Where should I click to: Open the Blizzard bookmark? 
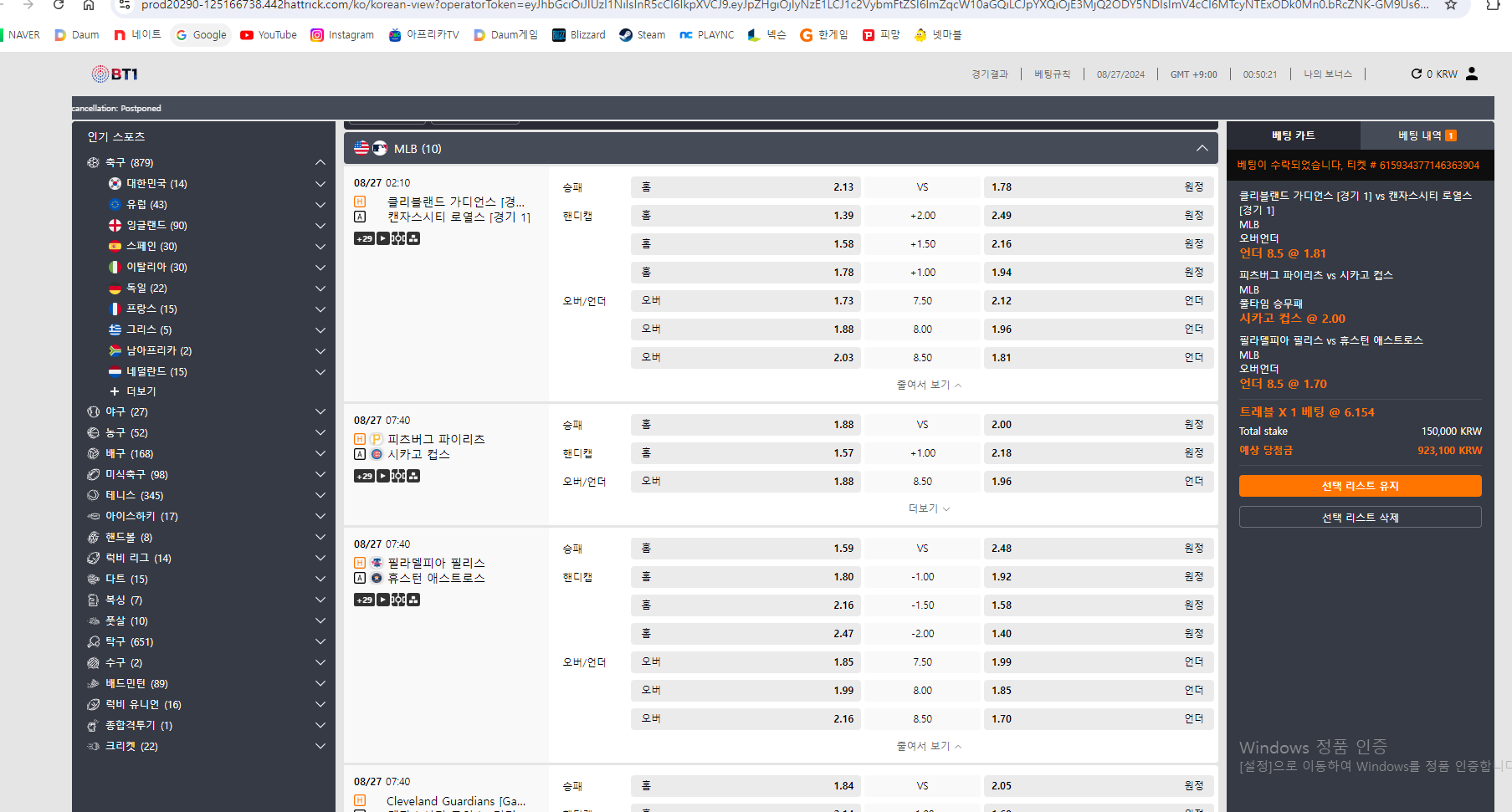579,35
